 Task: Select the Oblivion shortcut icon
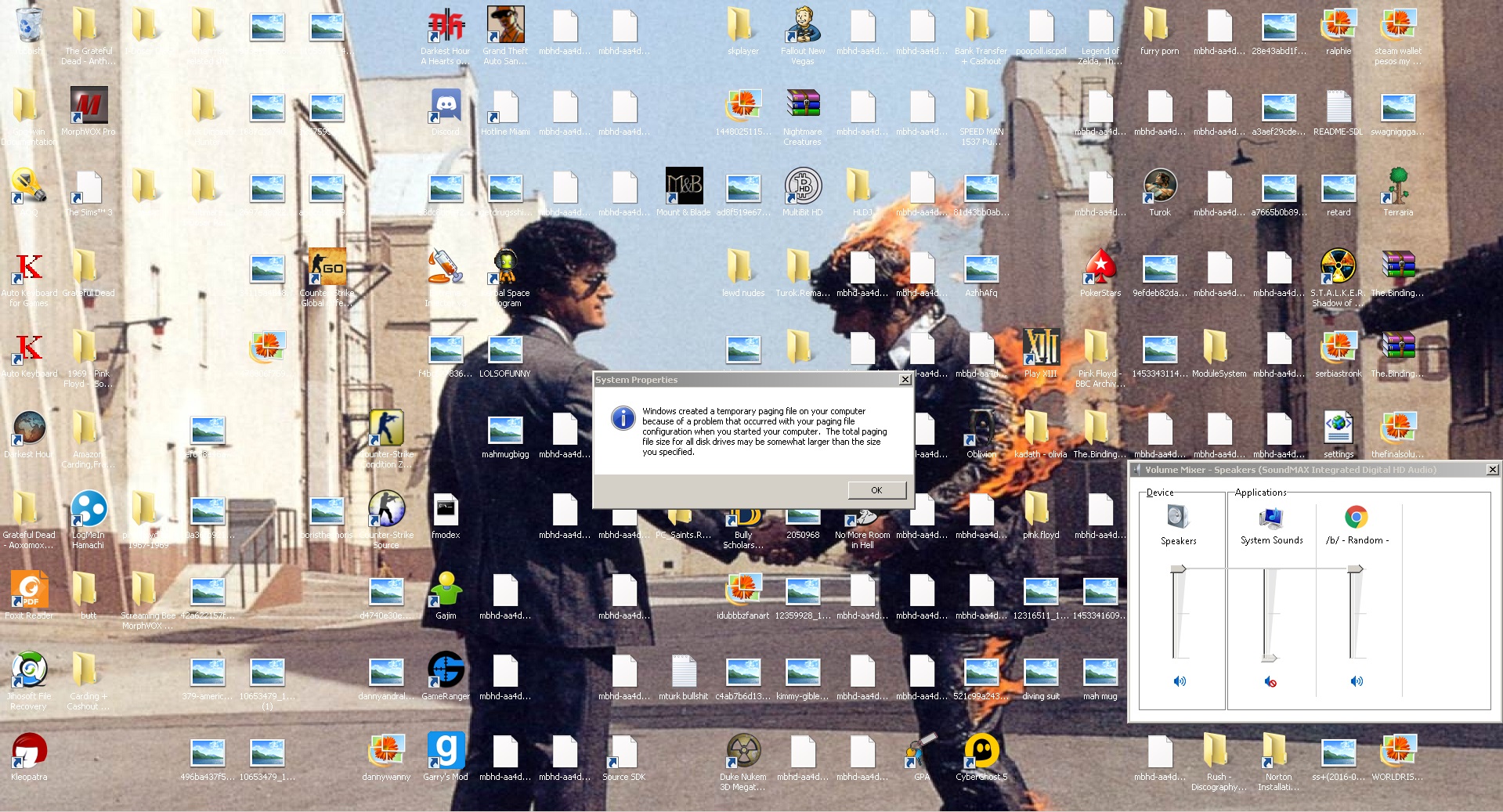tap(981, 428)
